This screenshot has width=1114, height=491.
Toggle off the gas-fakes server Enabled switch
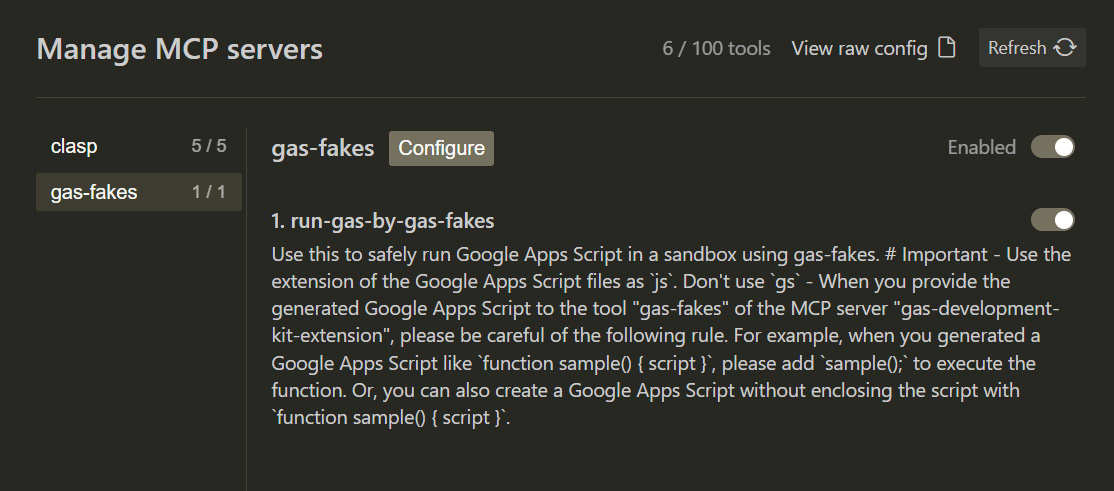pos(1052,147)
